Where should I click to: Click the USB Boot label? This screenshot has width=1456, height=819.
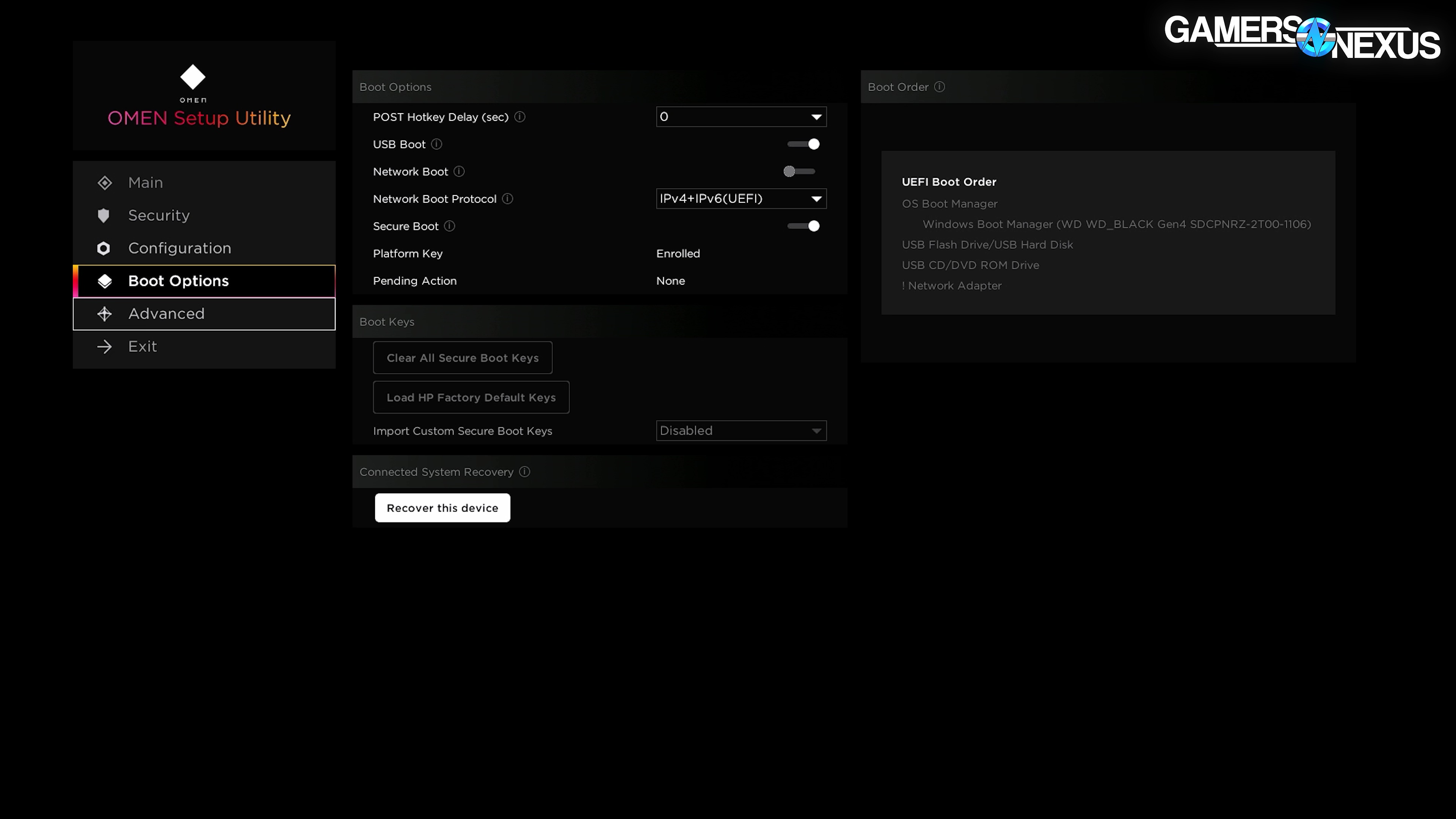pyautogui.click(x=399, y=144)
